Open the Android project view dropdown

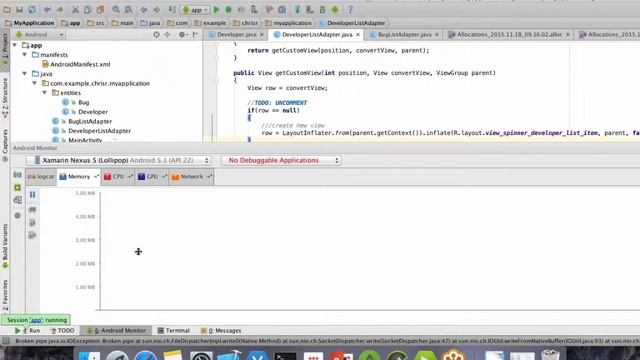coord(40,35)
